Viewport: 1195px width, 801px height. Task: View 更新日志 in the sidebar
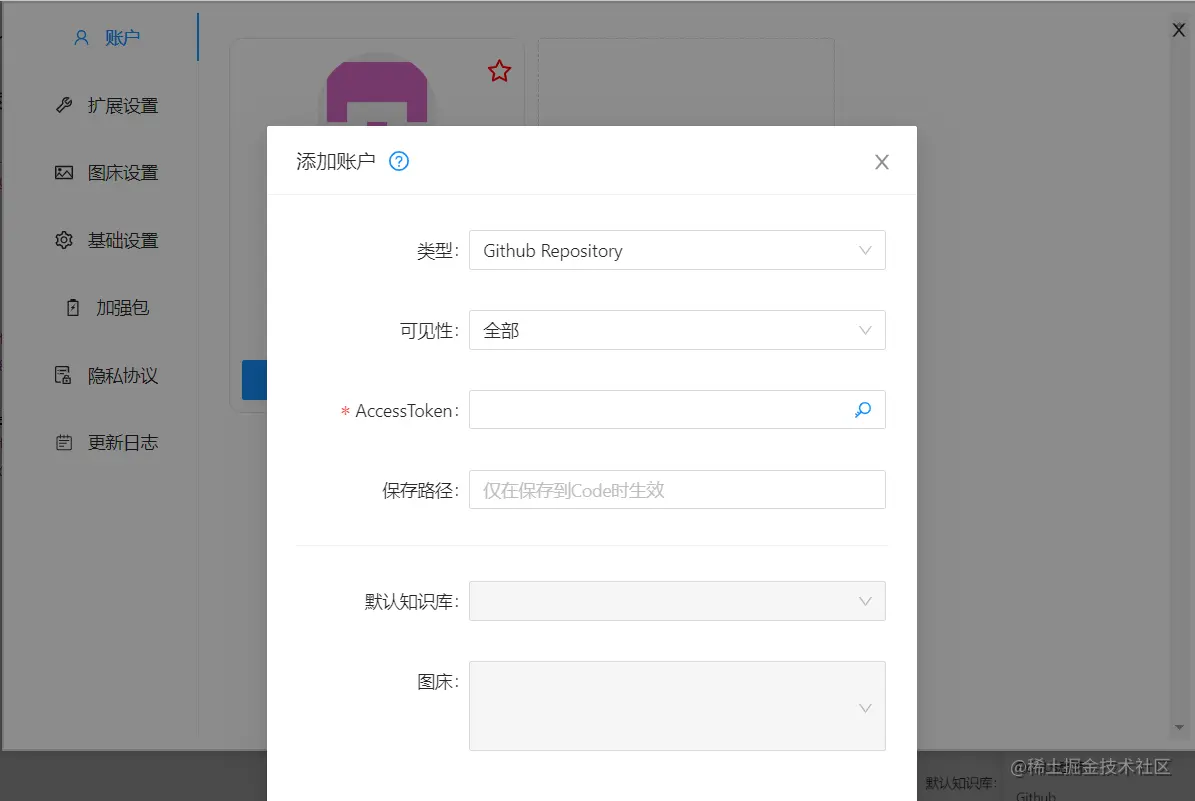(107, 442)
